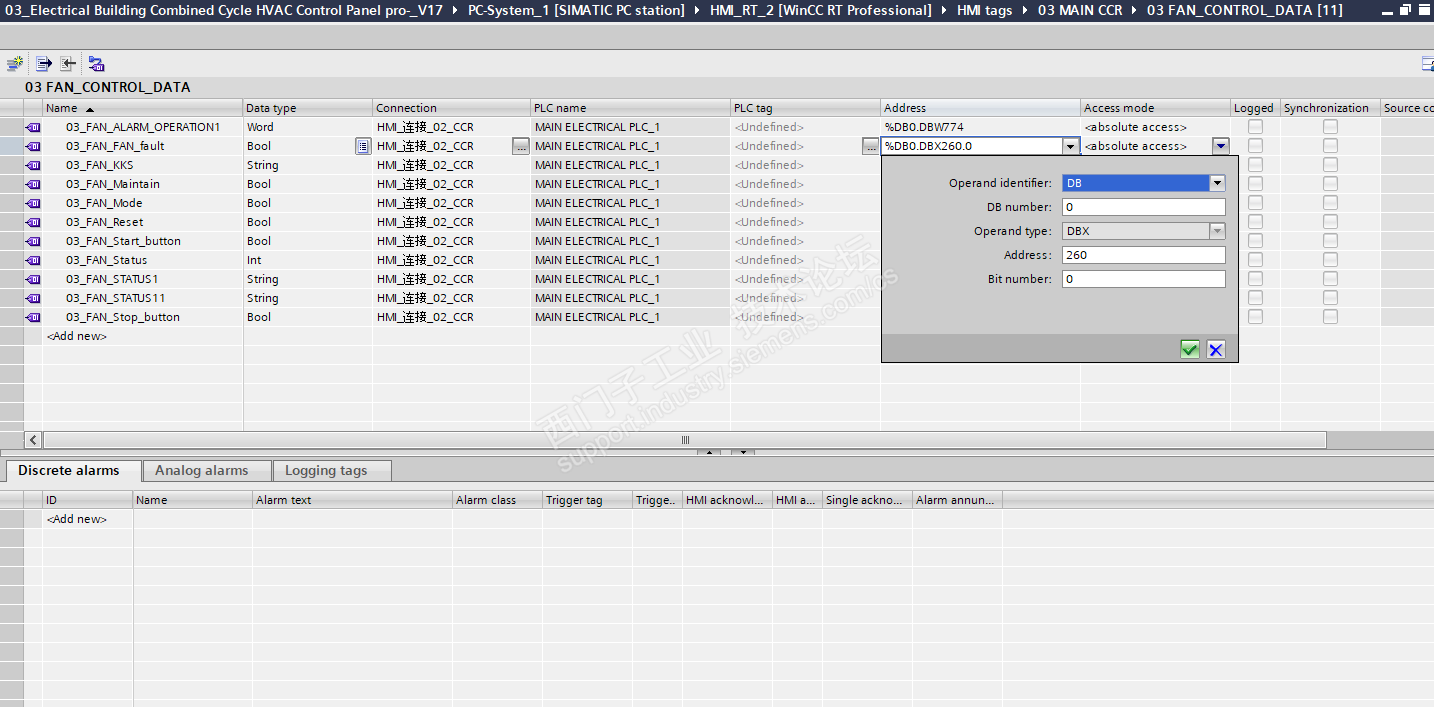Tick Logged checkbox for 03_FAN_Stop_button

1255,317
